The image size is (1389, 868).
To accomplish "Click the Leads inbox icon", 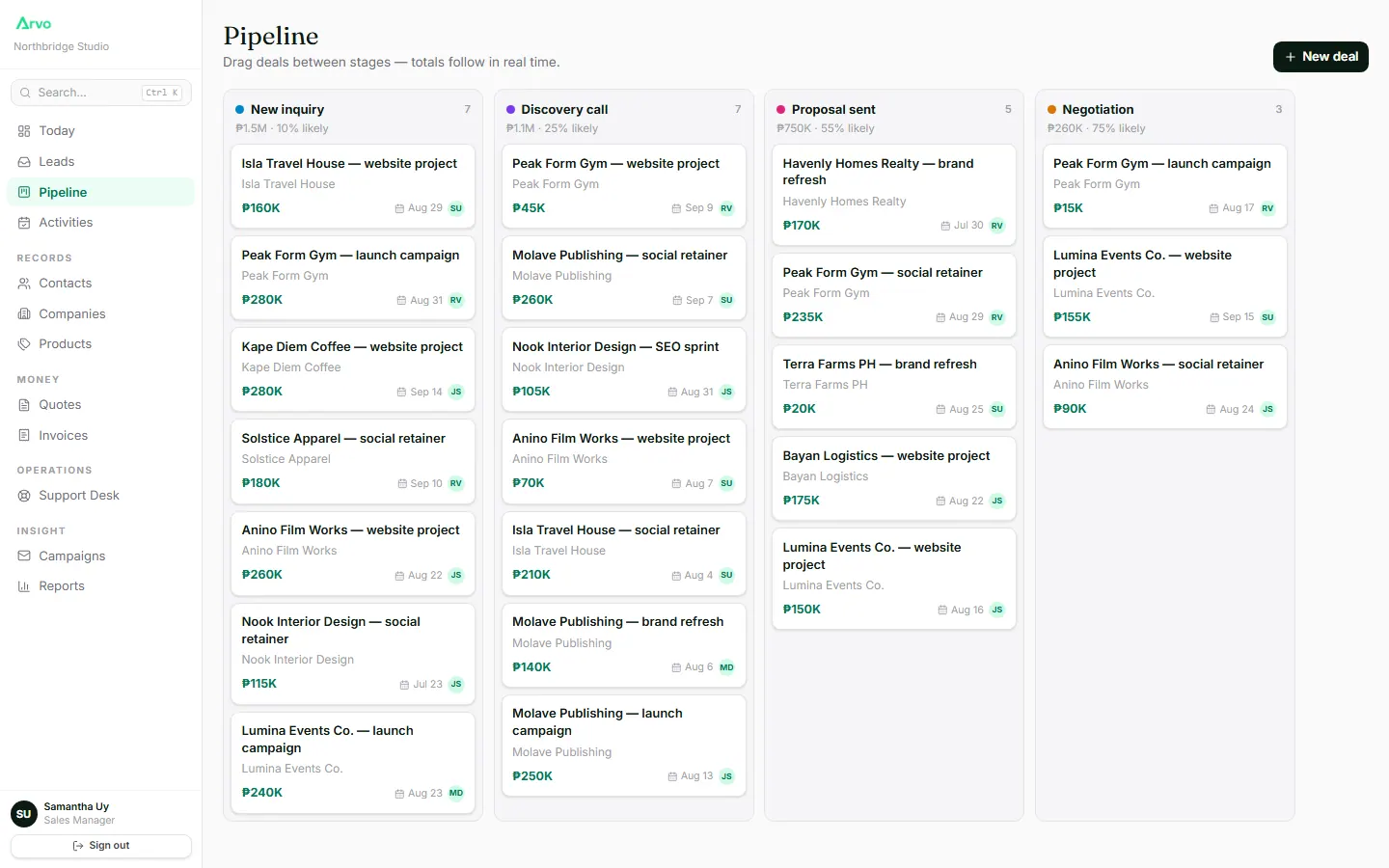I will point(24,162).
